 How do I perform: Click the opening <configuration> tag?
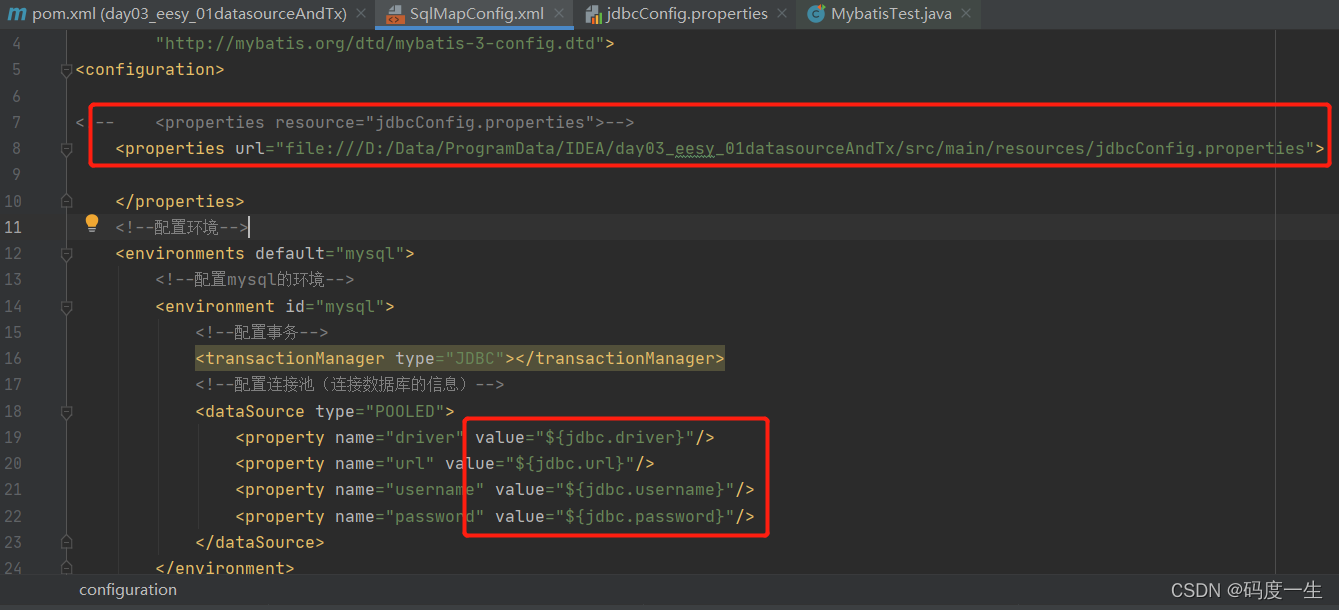coord(150,70)
